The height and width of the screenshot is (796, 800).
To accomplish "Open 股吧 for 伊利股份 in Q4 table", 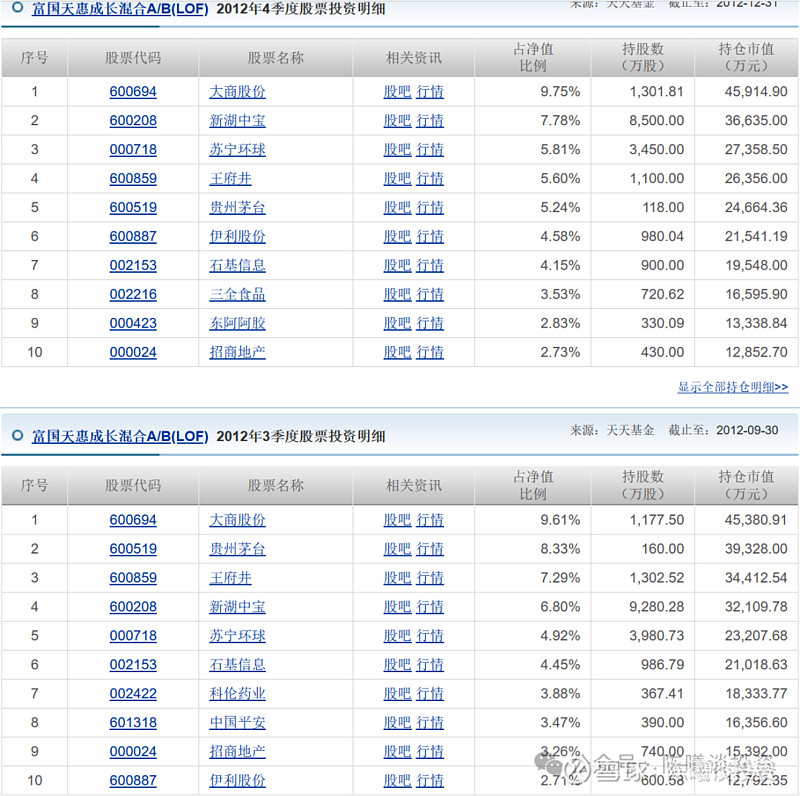I will 397,237.
